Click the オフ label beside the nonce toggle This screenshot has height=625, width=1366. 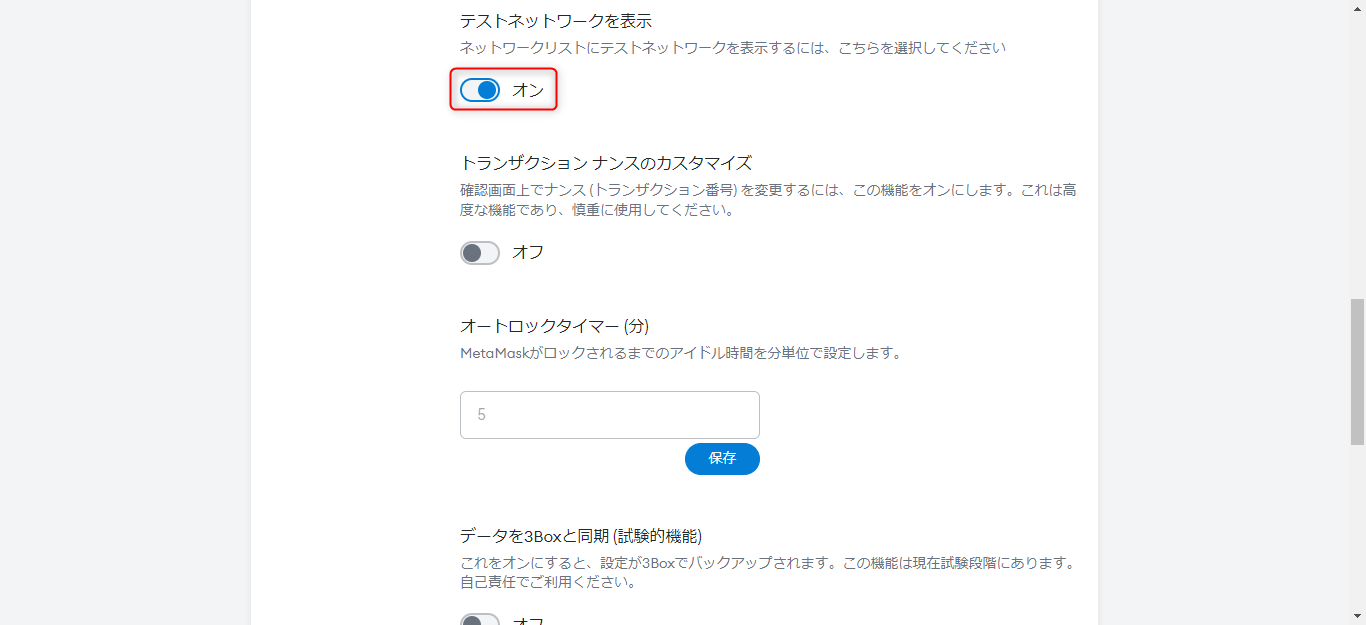[x=528, y=252]
